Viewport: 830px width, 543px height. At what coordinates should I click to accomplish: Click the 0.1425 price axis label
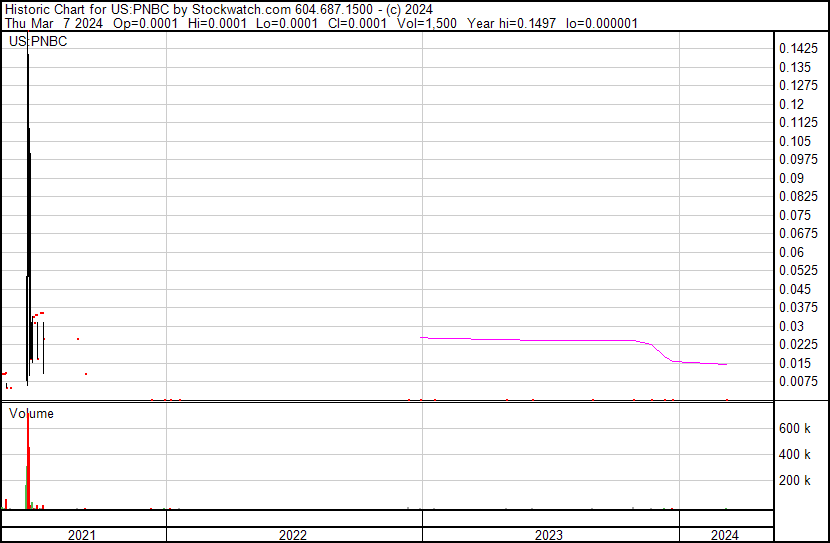point(797,49)
